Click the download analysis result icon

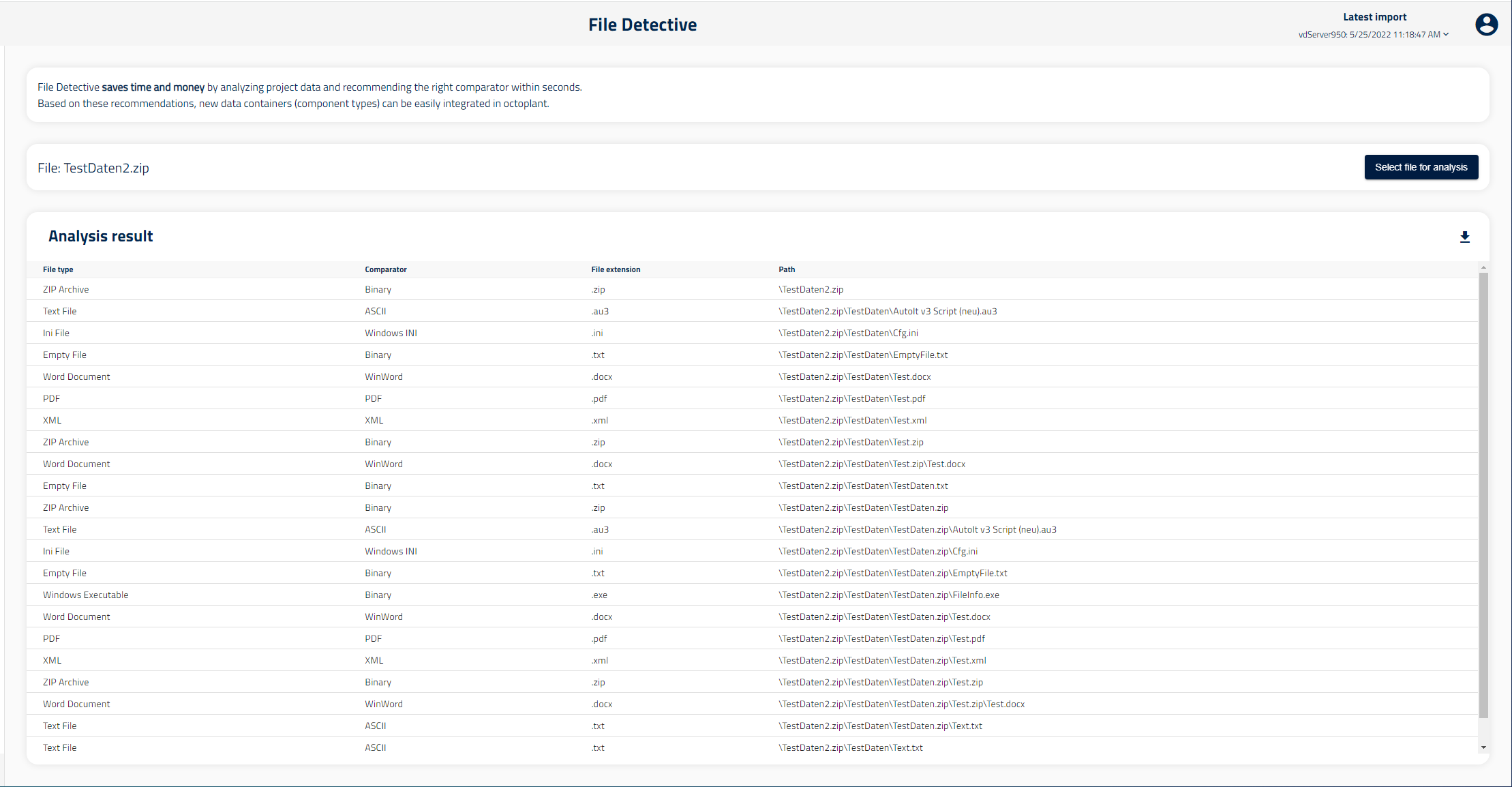click(1465, 237)
